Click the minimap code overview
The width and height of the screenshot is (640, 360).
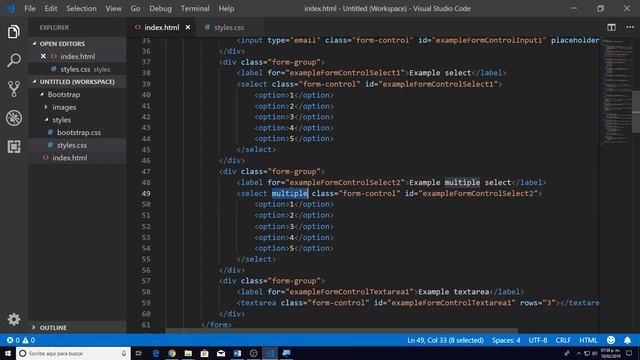pos(616,92)
